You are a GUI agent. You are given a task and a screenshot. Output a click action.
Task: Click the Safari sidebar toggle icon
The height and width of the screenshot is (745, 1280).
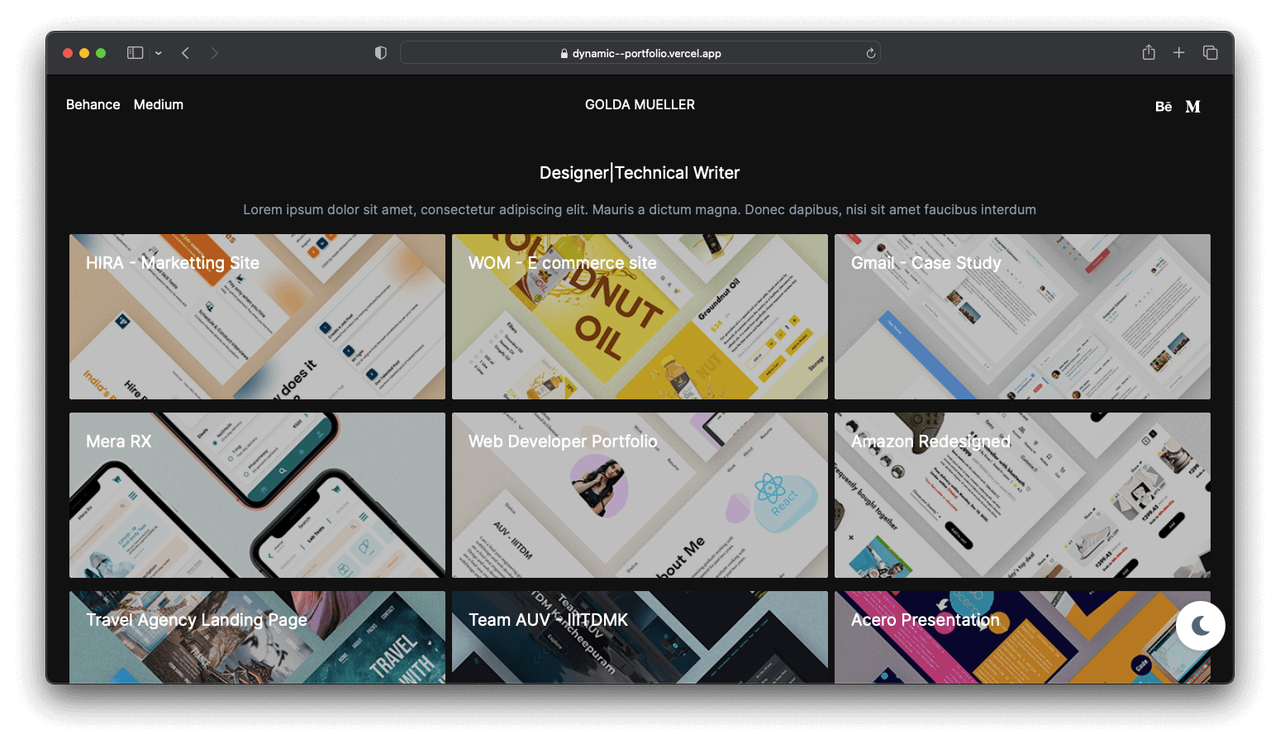tap(135, 53)
